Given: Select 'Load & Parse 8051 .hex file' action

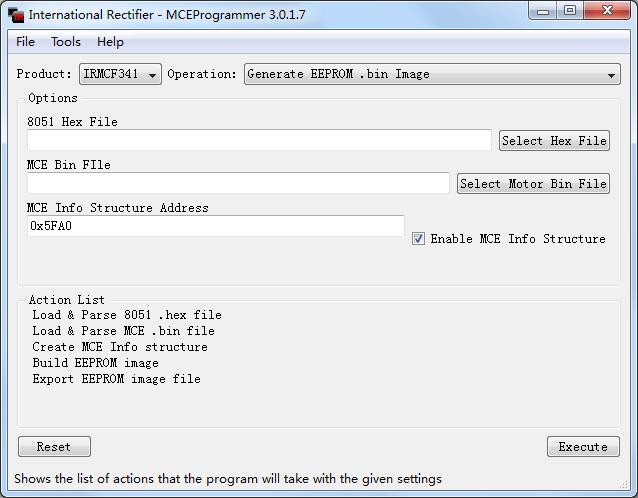Looking at the screenshot, I should click(127, 315).
